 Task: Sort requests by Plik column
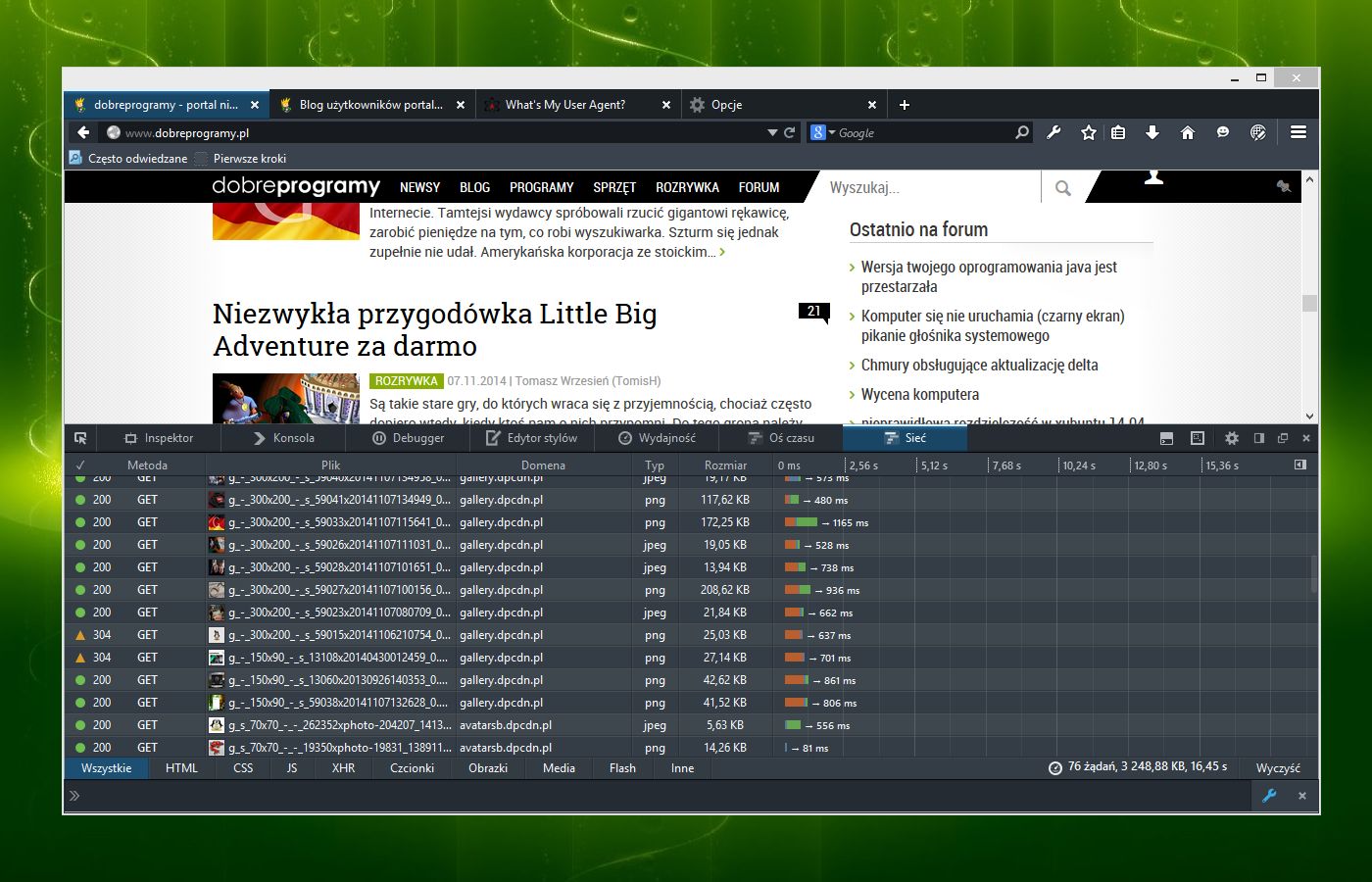click(331, 465)
